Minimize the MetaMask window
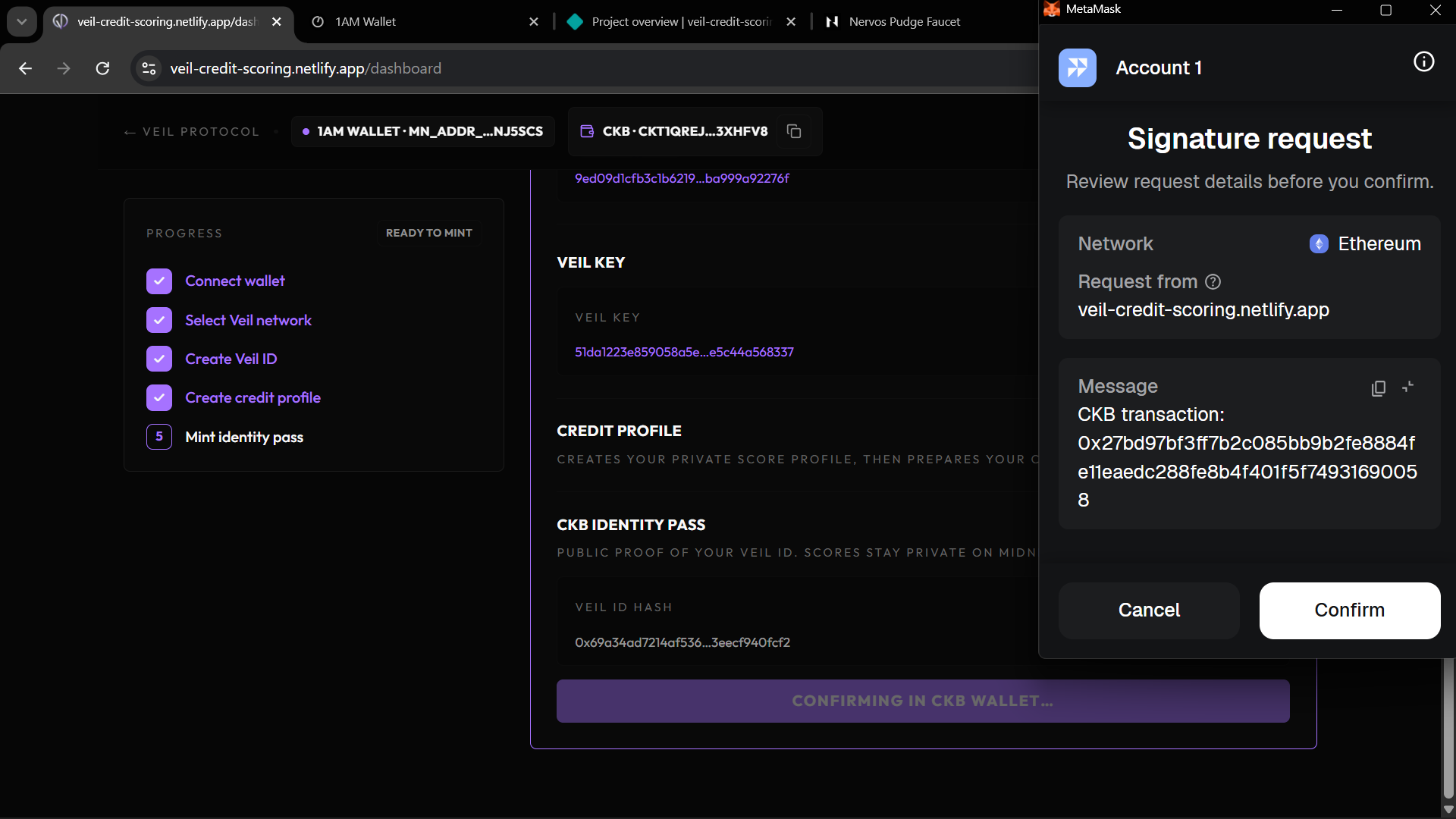The width and height of the screenshot is (1456, 819). (x=1337, y=10)
